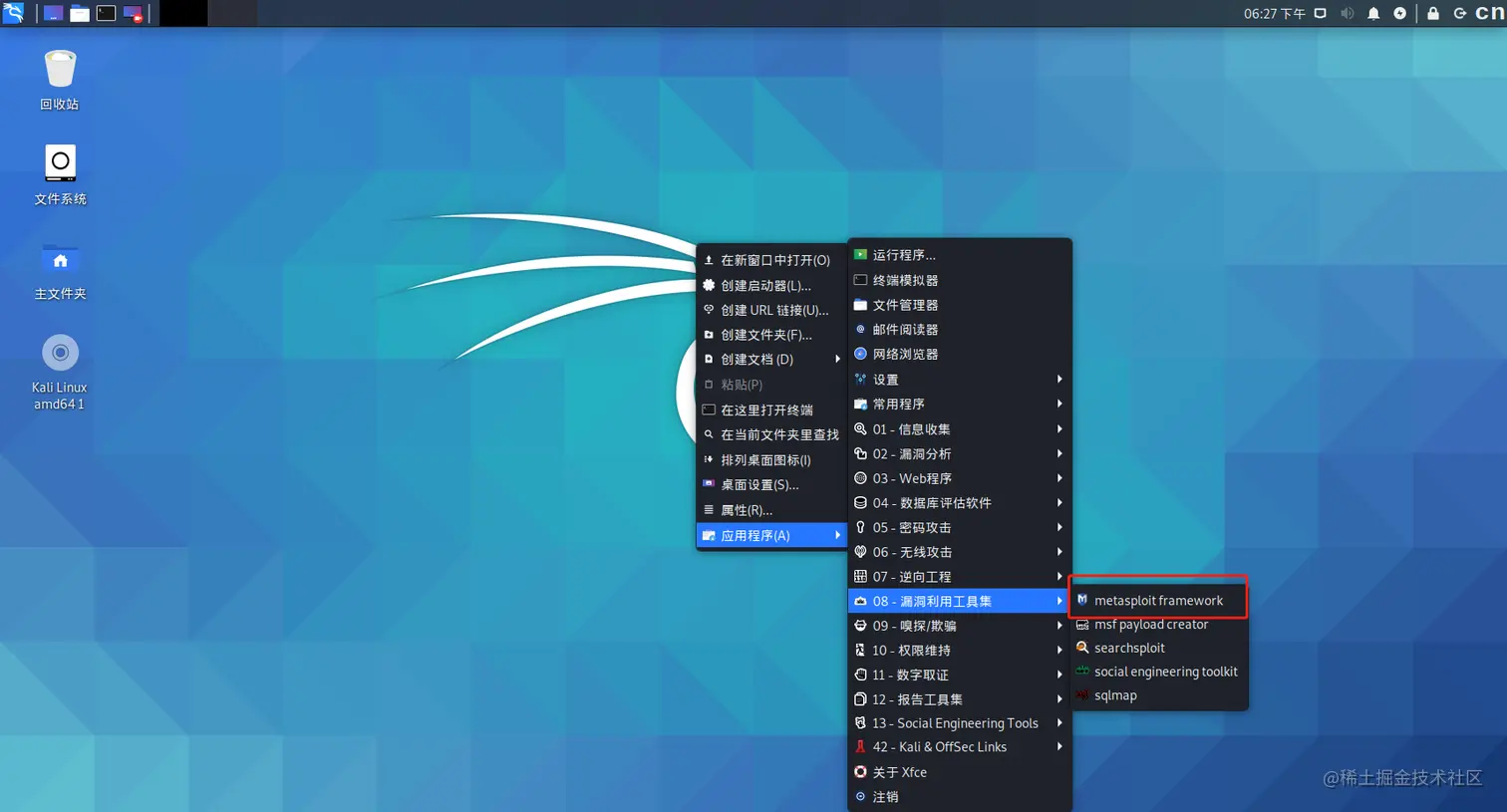
Task: Open 11 - 数字取证 category
Action: pyautogui.click(x=960, y=675)
